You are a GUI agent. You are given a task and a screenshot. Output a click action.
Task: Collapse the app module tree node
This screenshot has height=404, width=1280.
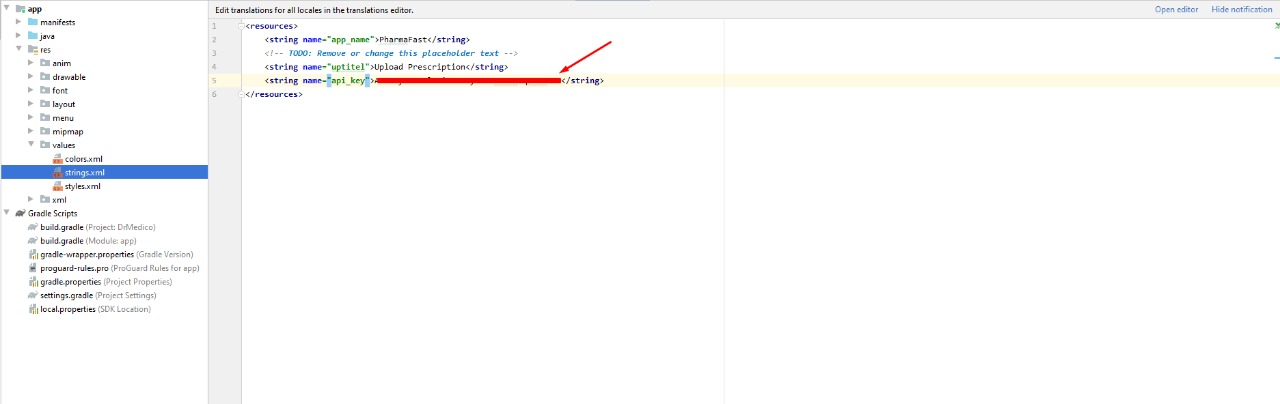point(7,9)
